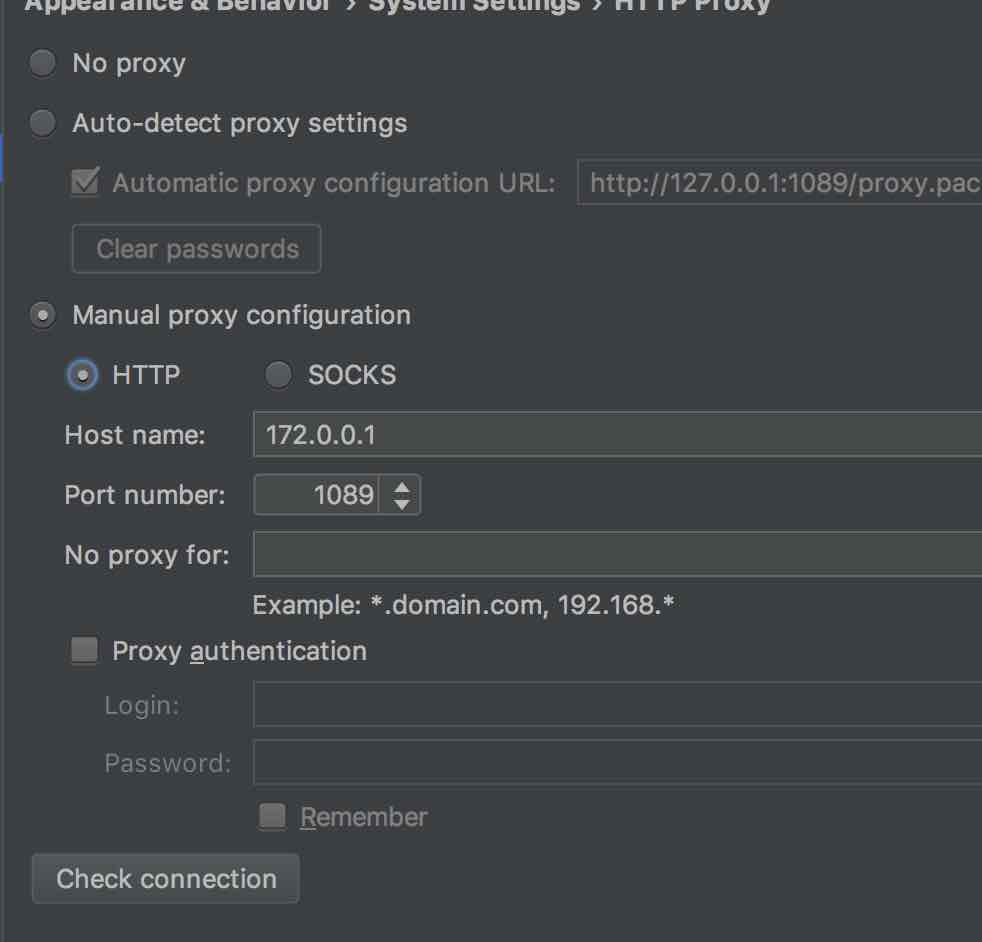Select the No proxy radio option
The image size is (982, 942).
(x=43, y=63)
